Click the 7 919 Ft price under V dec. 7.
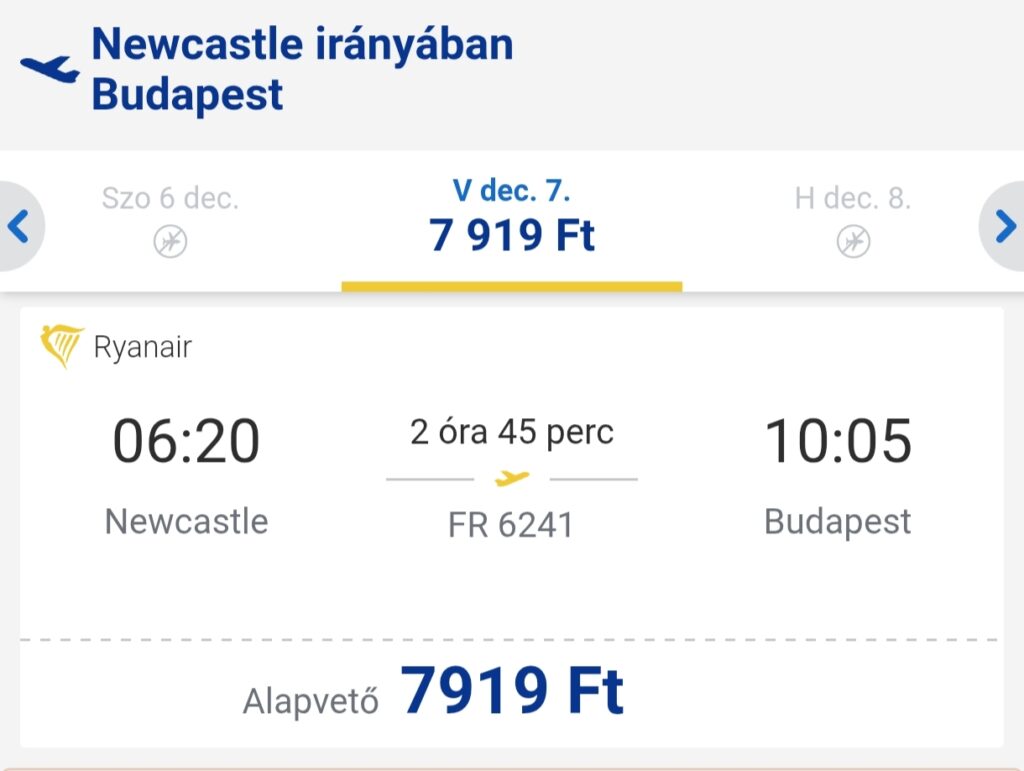Viewport: 1024px width, 771px height. point(512,236)
